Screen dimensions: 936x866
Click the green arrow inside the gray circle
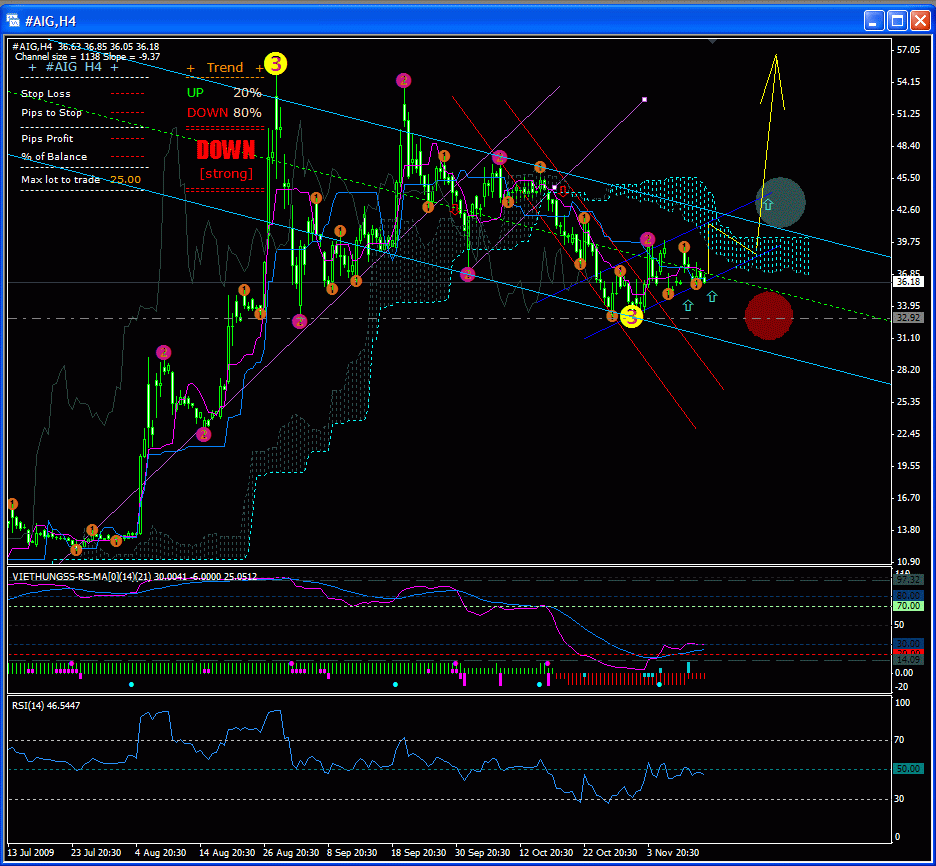point(767,204)
